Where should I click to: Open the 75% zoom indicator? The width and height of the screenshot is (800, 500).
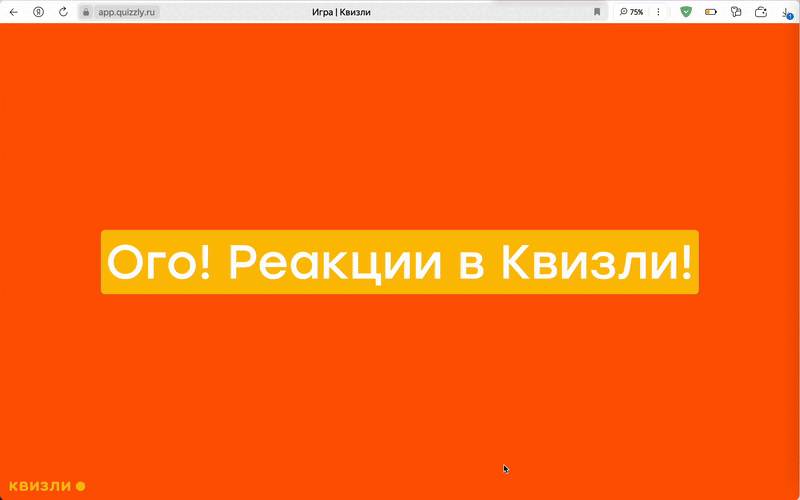click(632, 12)
